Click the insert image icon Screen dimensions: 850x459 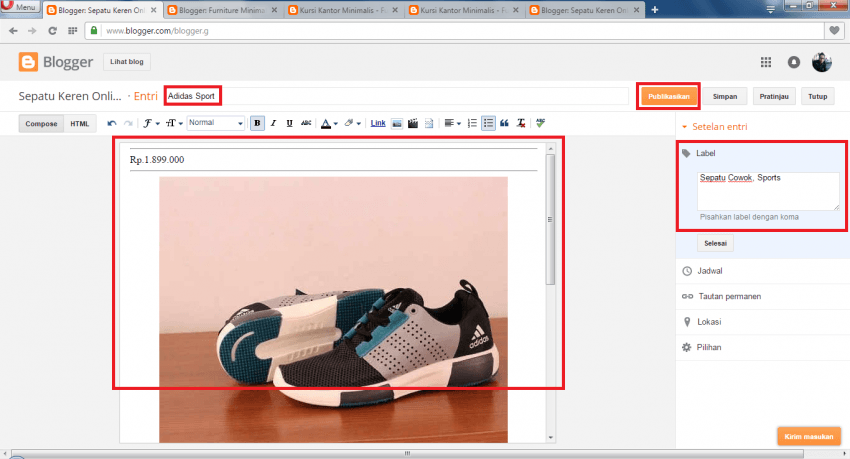pos(397,124)
